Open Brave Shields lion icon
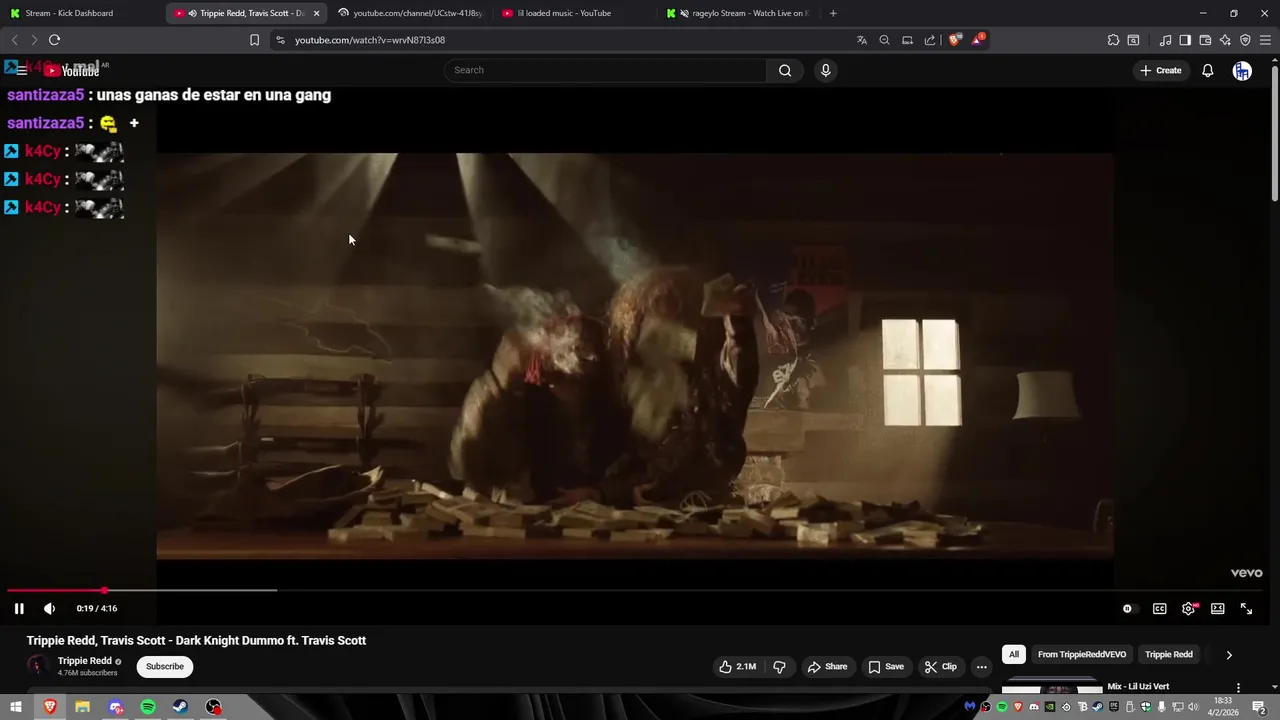Viewport: 1280px width, 720px height. point(954,40)
